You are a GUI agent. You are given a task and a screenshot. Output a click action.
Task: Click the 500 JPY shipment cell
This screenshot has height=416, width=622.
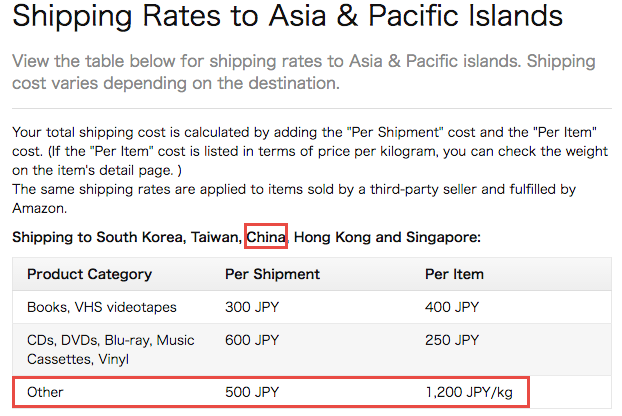point(252,392)
